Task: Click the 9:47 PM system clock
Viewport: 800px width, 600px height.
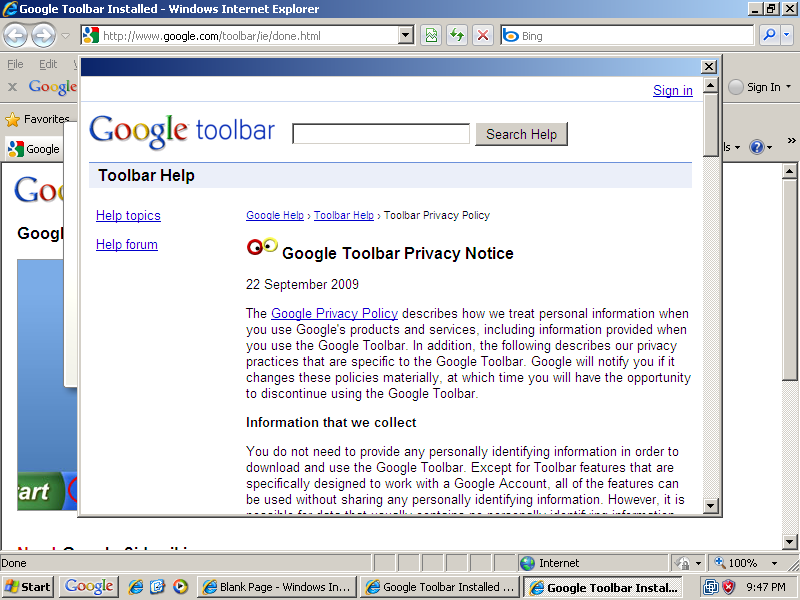Action: coord(766,587)
